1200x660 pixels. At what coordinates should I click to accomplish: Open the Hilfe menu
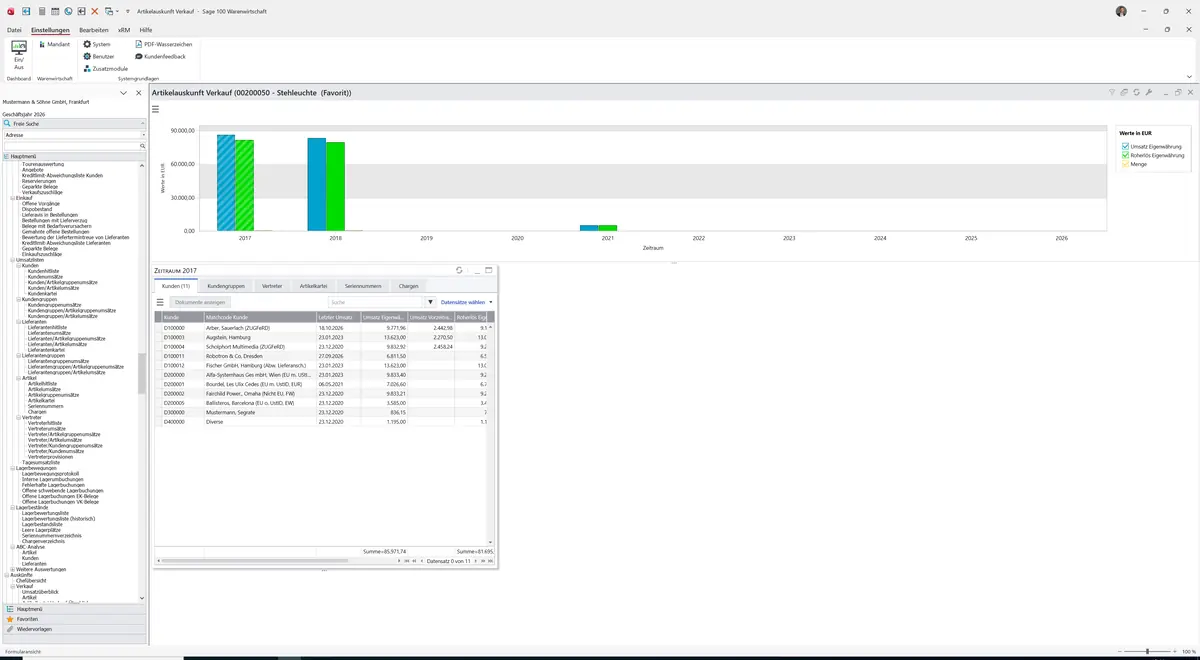click(146, 30)
